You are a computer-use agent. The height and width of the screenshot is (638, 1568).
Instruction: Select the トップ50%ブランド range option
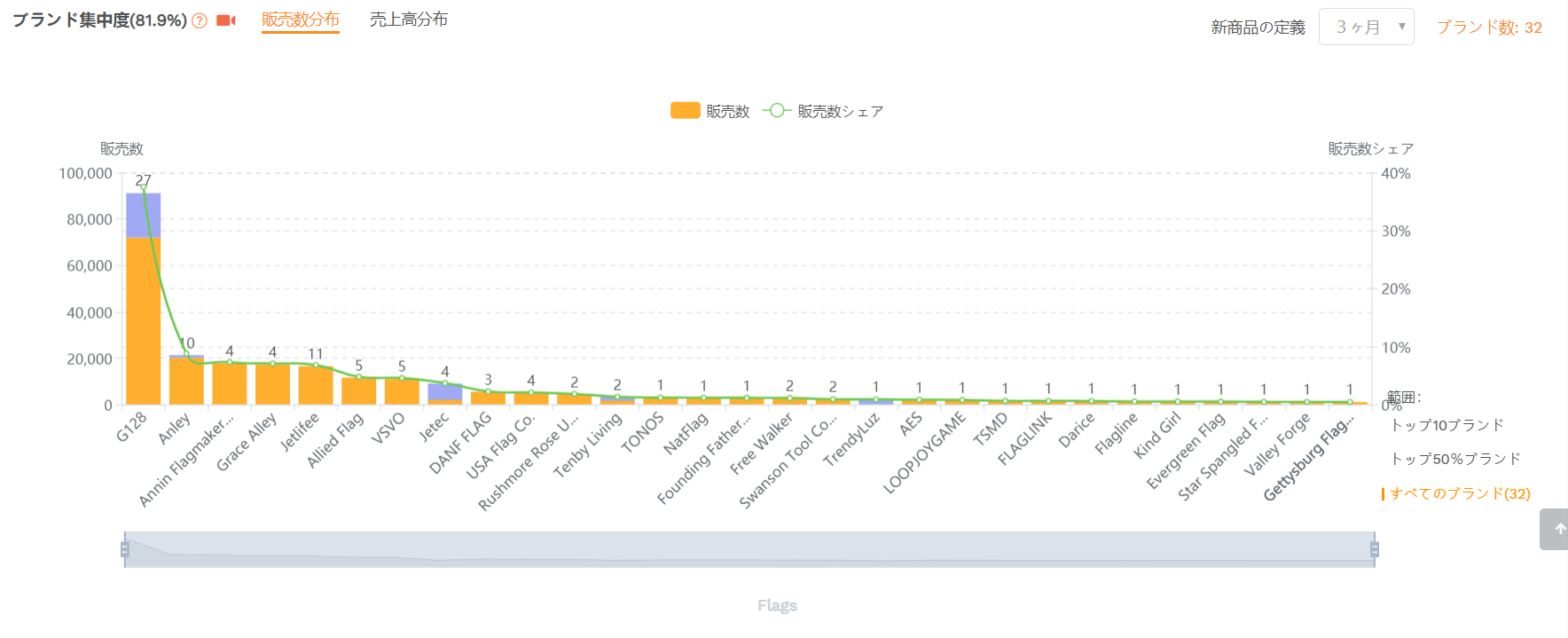coord(1455,459)
